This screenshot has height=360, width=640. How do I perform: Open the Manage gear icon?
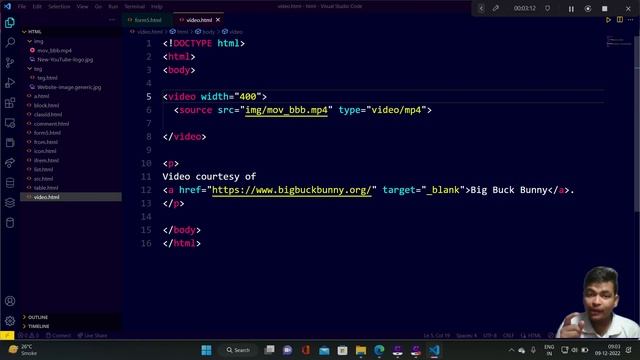point(10,321)
